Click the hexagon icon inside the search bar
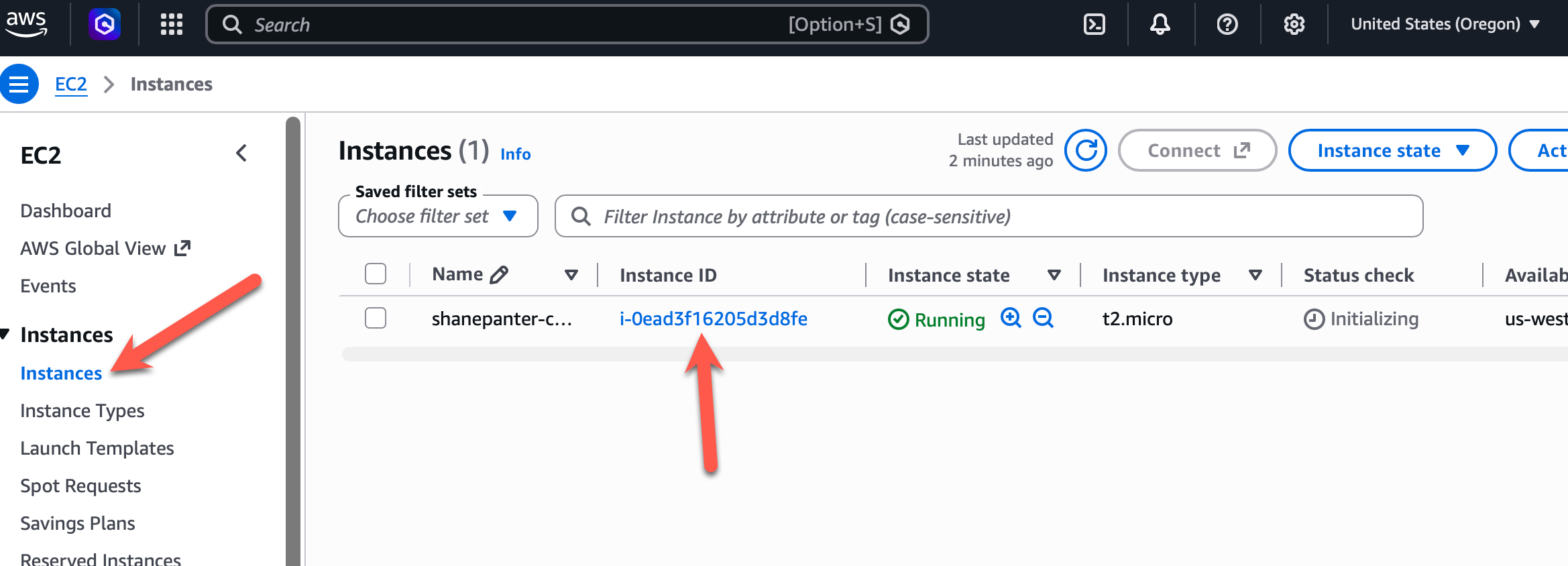Image resolution: width=1568 pixels, height=566 pixels. pos(900,25)
